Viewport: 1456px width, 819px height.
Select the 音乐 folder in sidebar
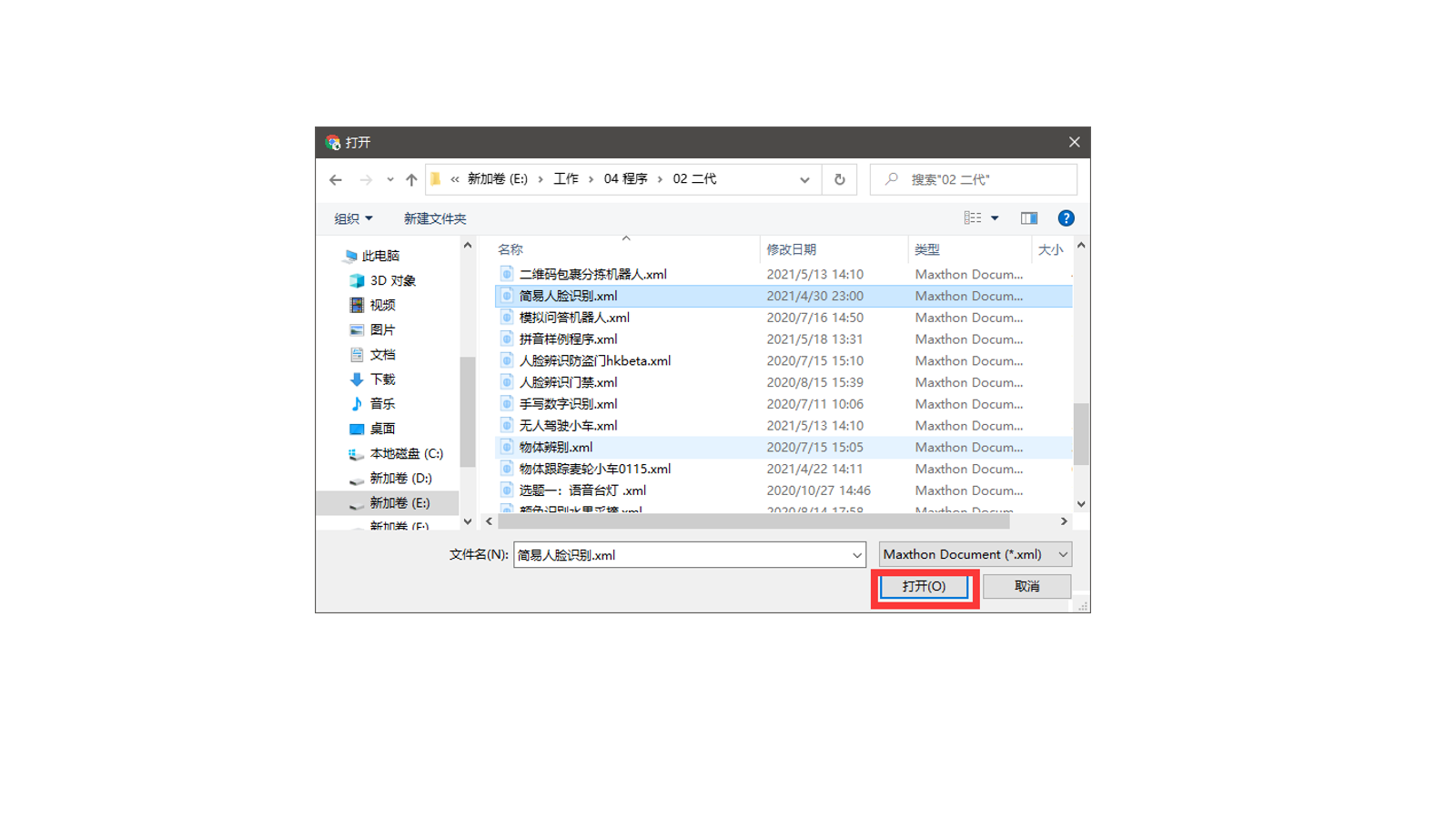(x=382, y=404)
